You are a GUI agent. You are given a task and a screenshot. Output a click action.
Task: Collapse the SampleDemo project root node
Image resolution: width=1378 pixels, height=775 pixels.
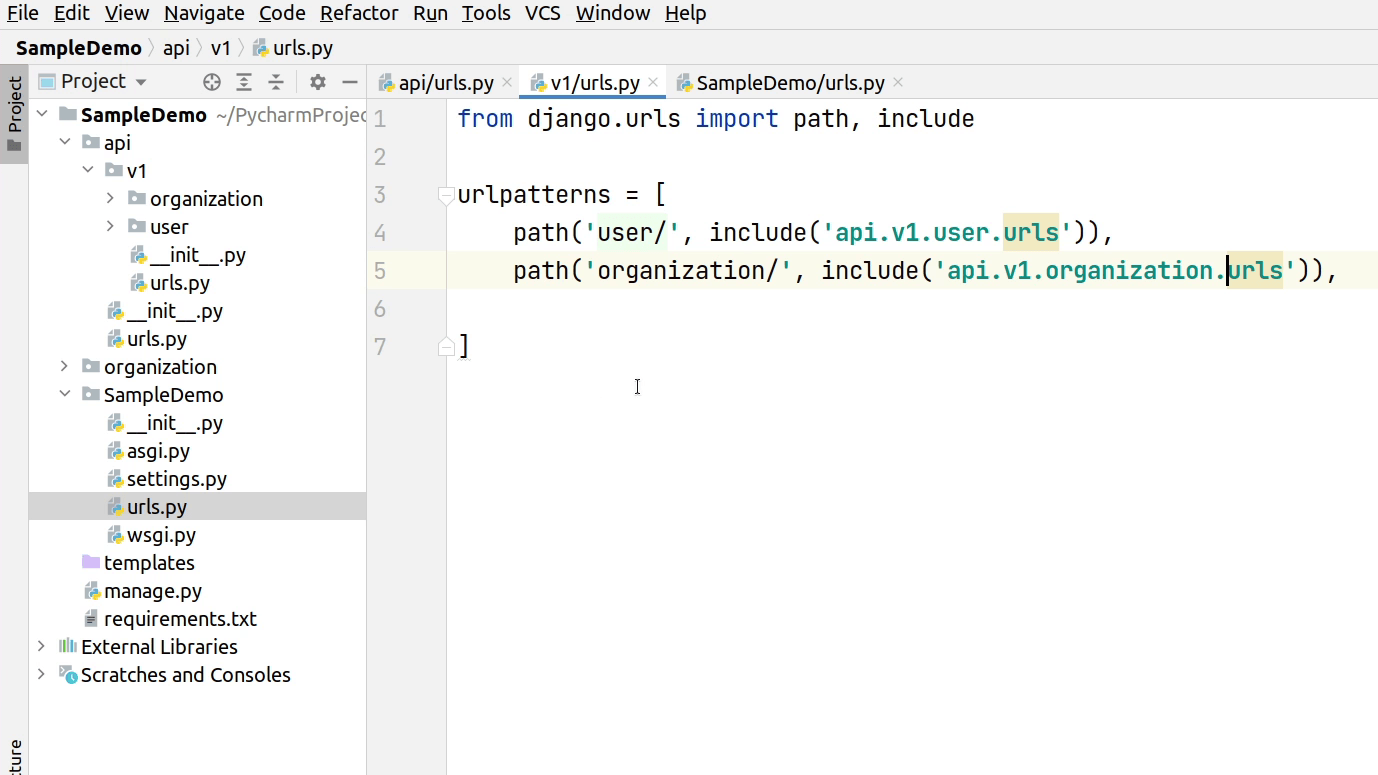pyautogui.click(x=41, y=114)
